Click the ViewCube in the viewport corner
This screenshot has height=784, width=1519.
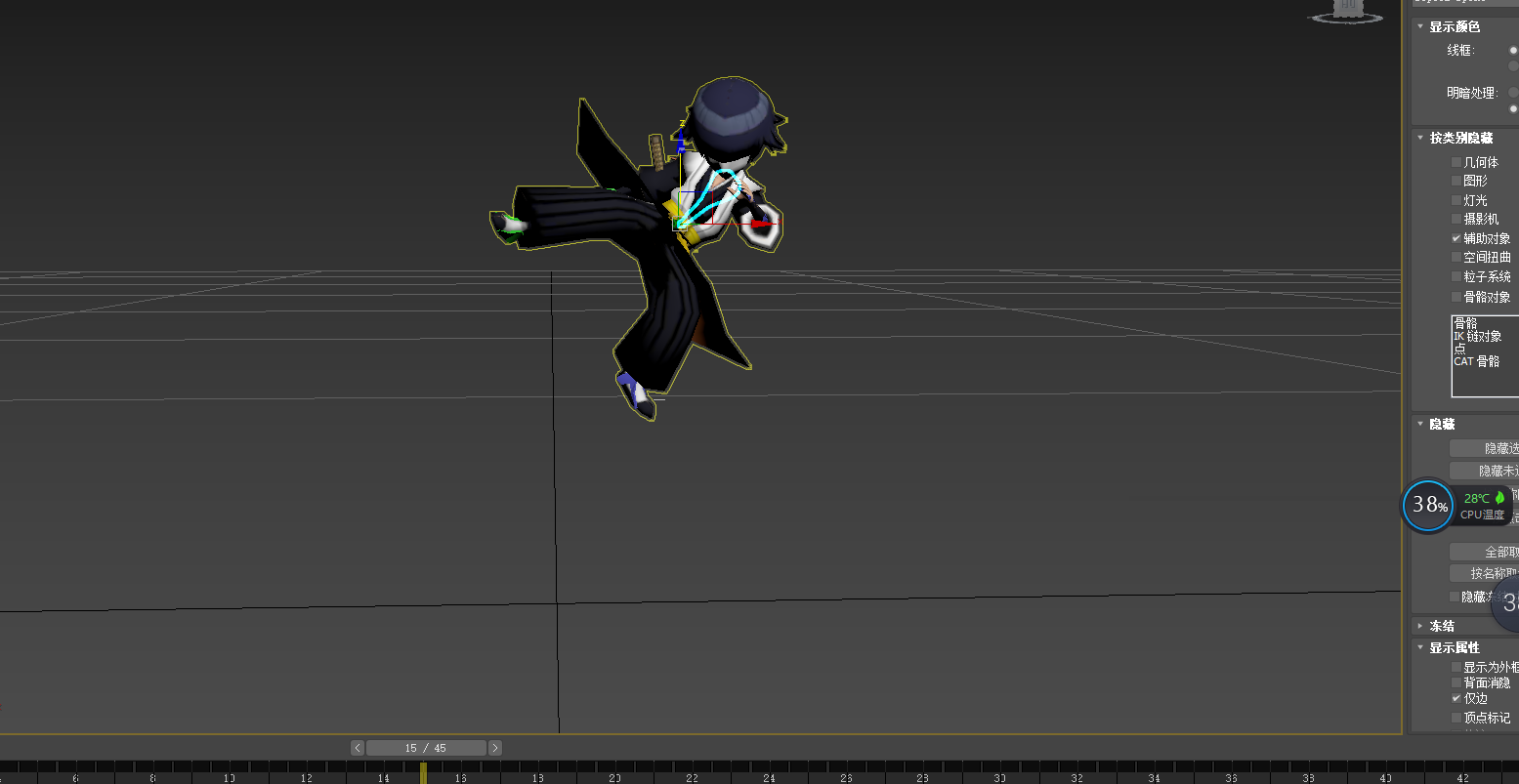pyautogui.click(x=1348, y=11)
